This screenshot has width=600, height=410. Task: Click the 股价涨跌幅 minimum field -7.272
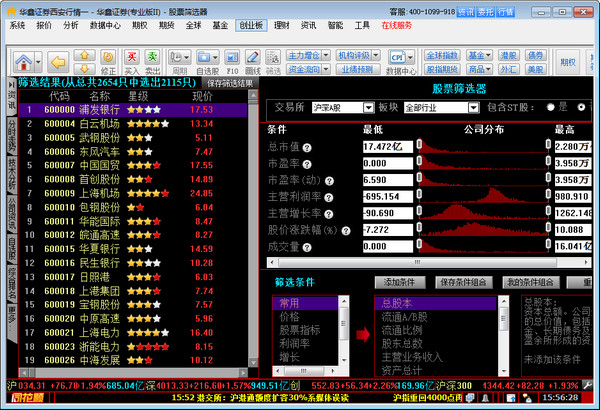388,230
